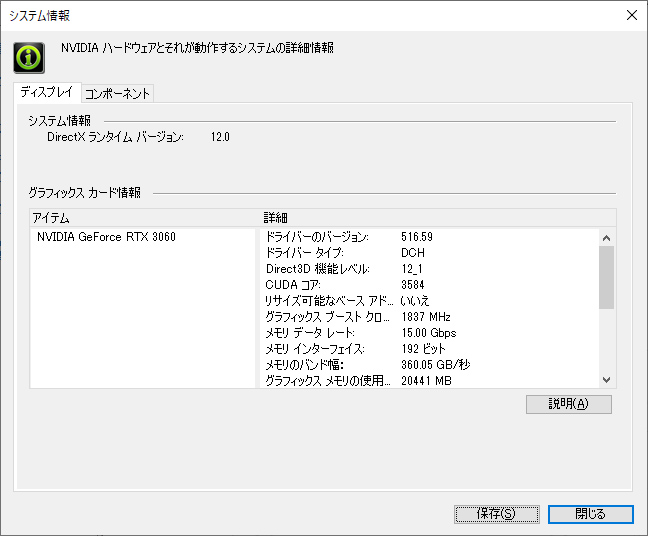Select the Direct3D 機能レベル row label
Screen dimensions: 648x536
click(317, 269)
